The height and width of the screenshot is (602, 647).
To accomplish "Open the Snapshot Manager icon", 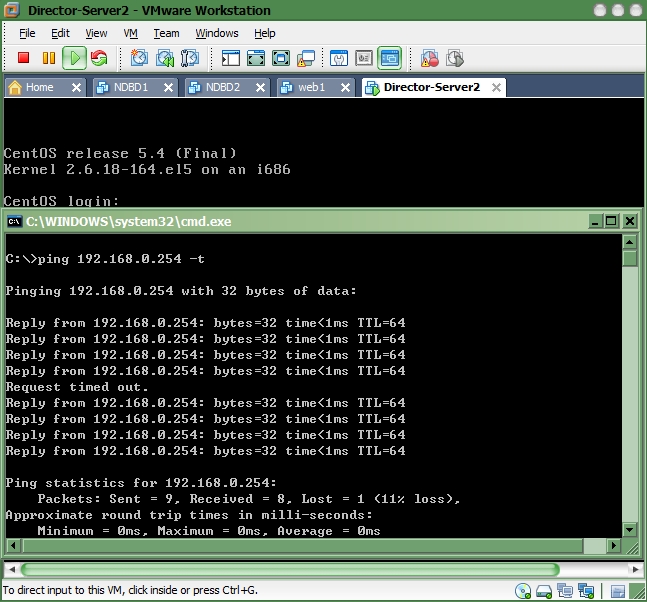I will [x=190, y=58].
